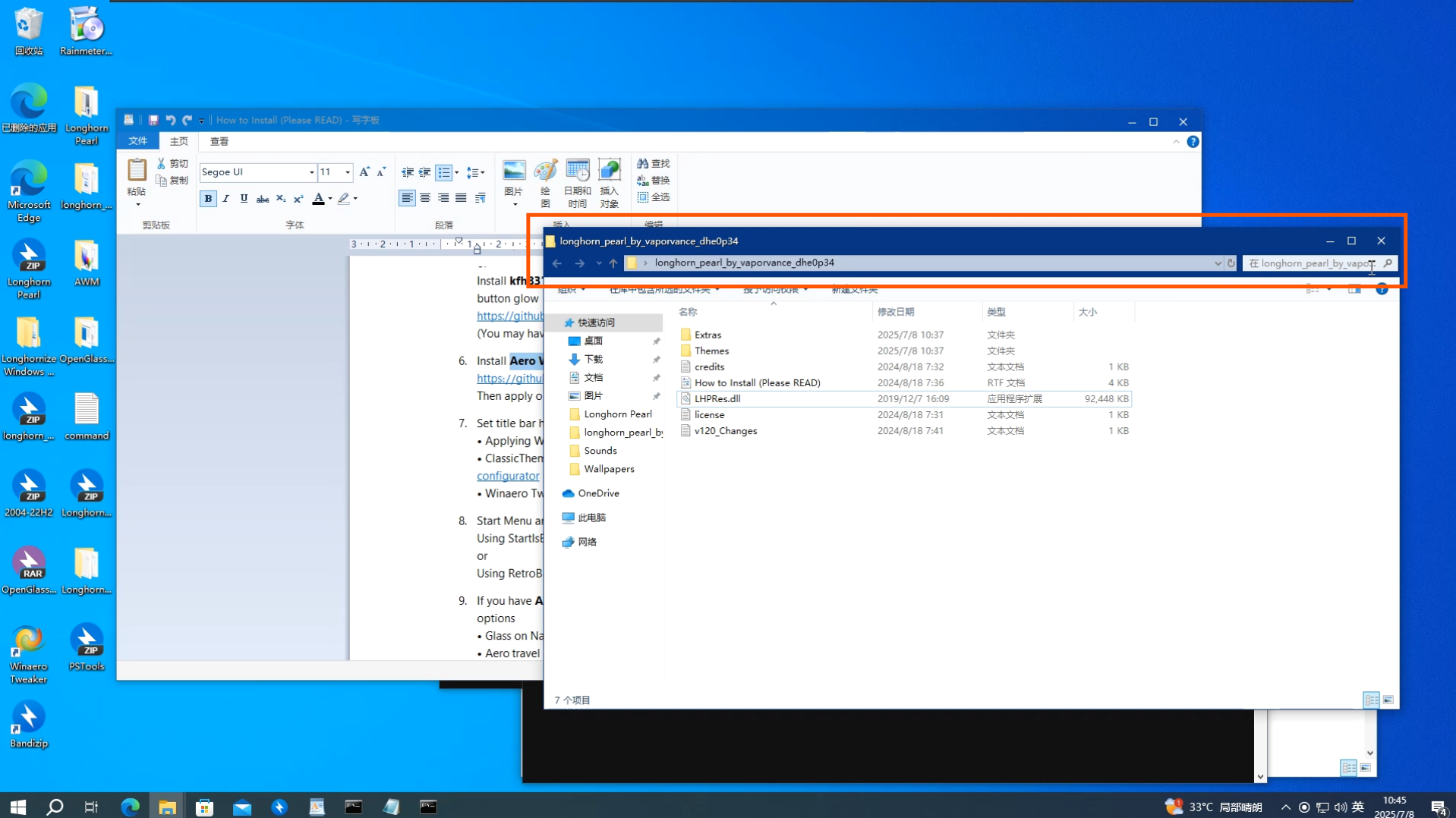Image resolution: width=1456 pixels, height=818 pixels.
Task: Open the Segoe UI font family dropdown
Action: click(x=311, y=172)
